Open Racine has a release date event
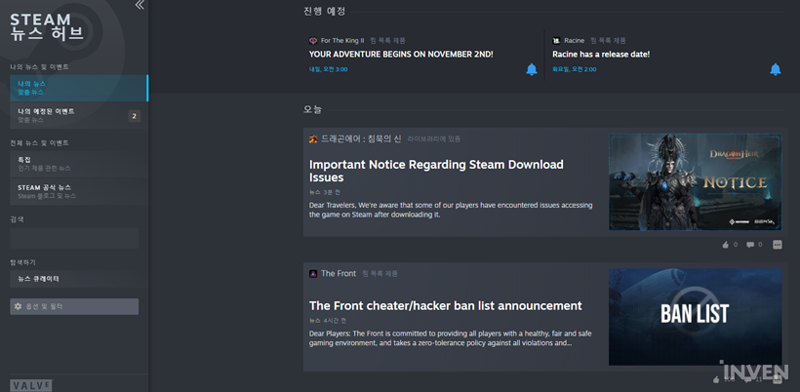The height and width of the screenshot is (392, 800). click(601, 54)
